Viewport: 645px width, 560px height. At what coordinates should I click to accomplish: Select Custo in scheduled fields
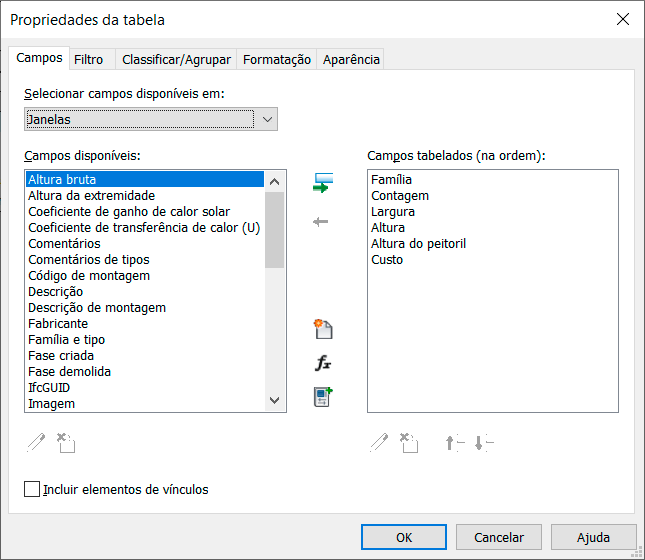click(x=492, y=260)
